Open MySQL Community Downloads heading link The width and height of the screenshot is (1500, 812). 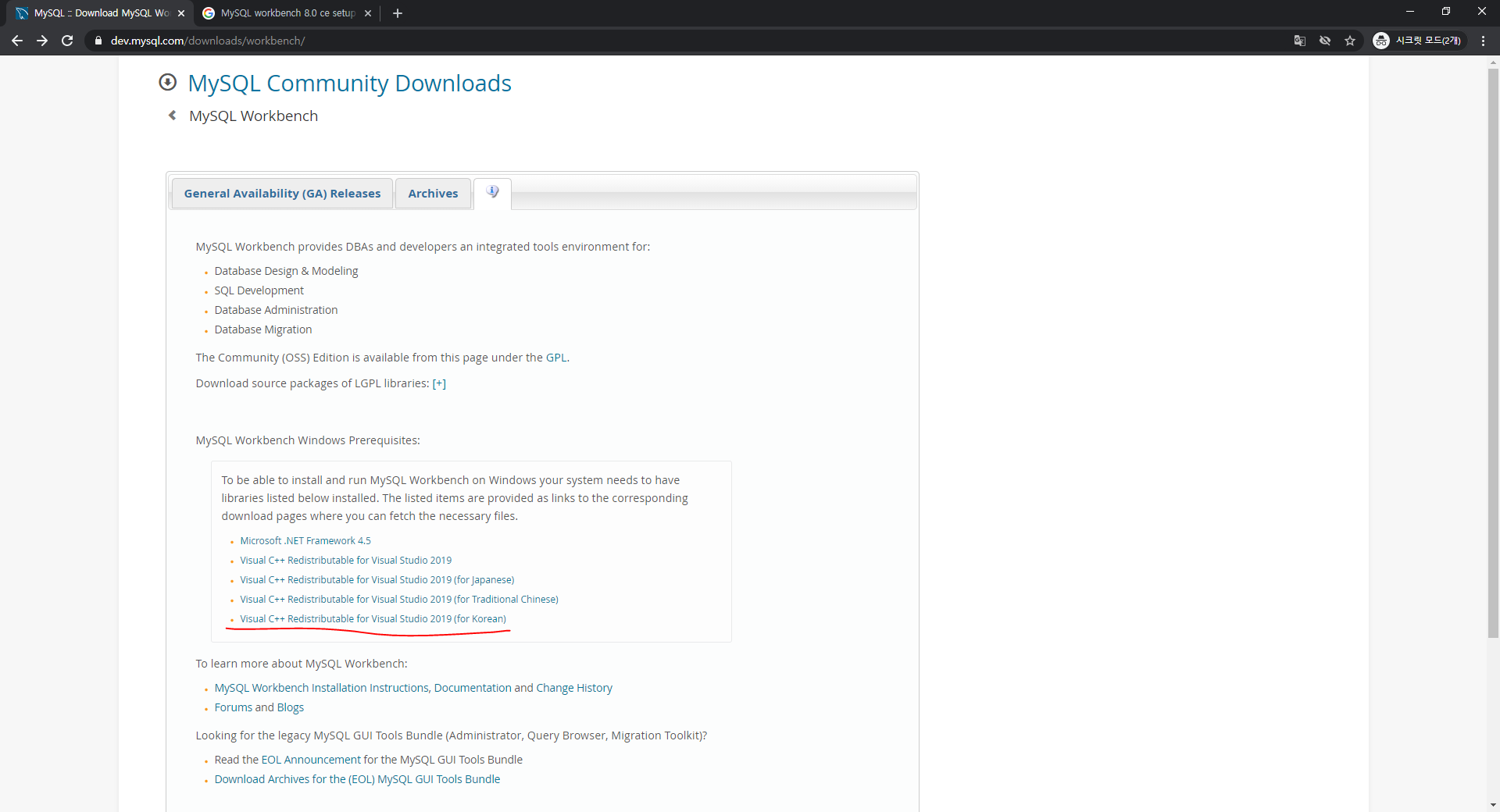349,83
